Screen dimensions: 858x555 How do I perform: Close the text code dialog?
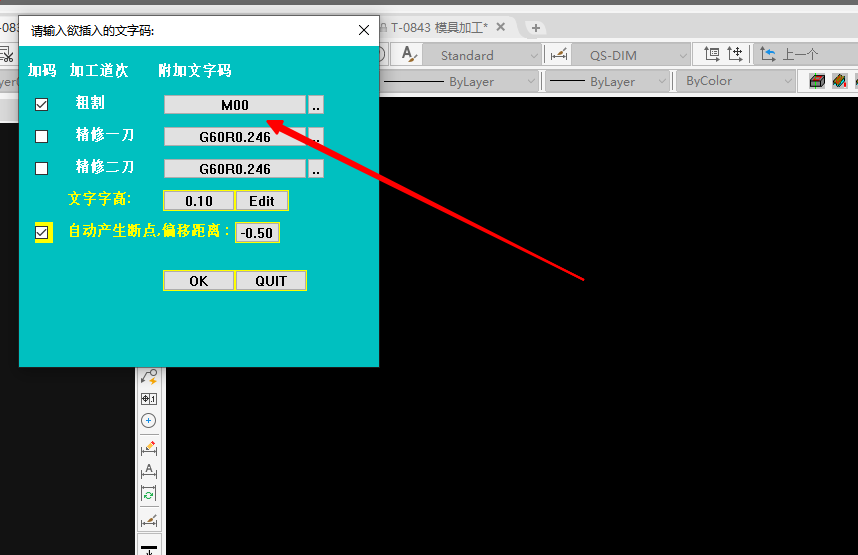(x=364, y=30)
